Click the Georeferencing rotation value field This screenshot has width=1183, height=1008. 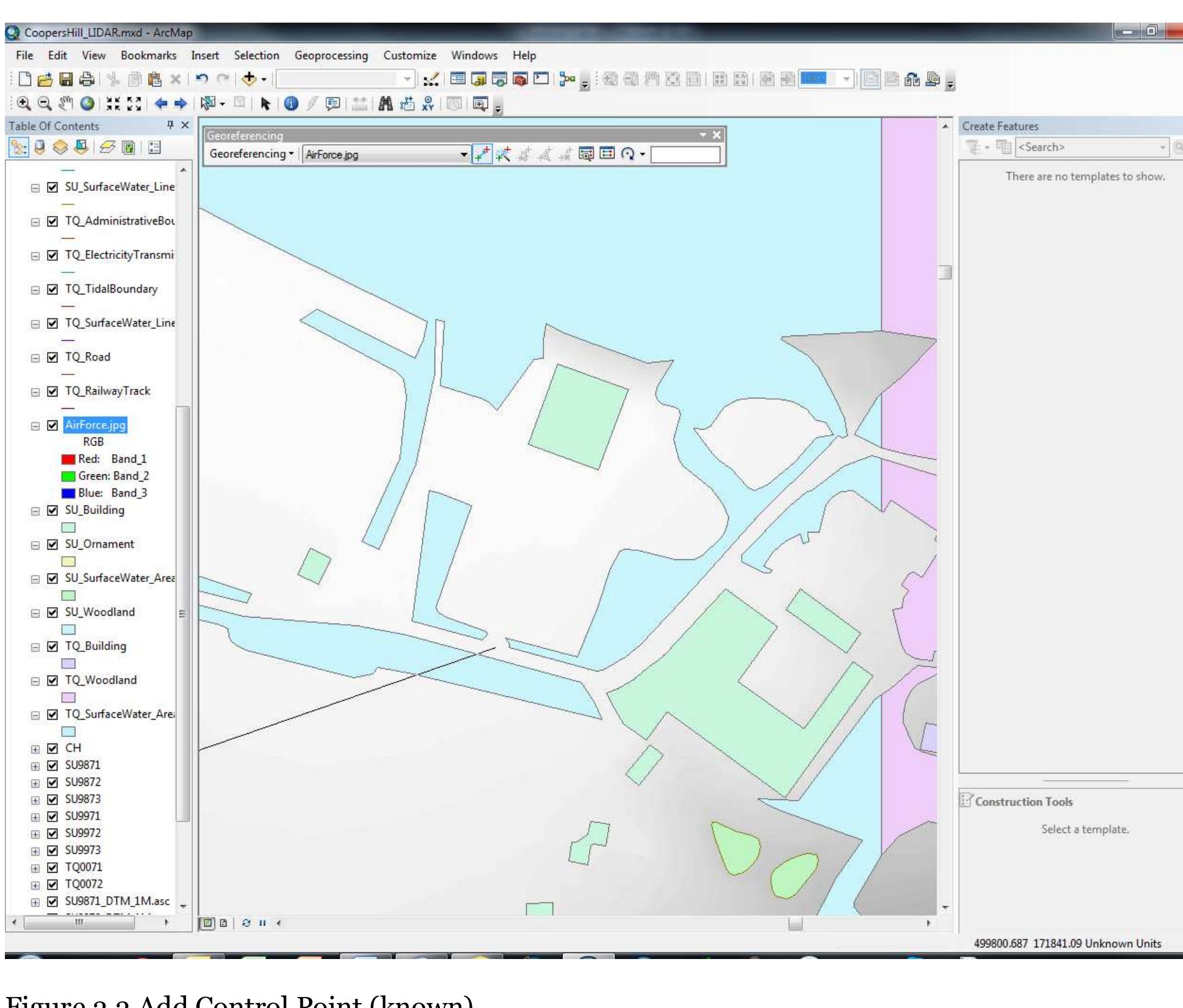pos(685,154)
